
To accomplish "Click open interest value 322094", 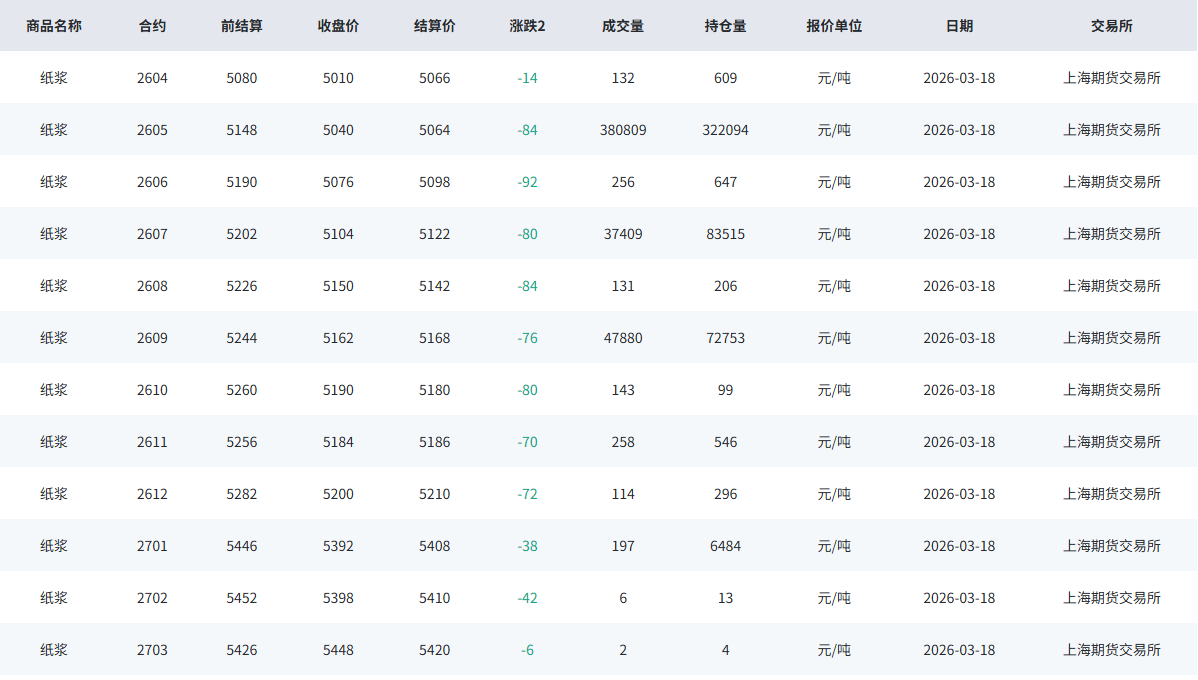I will (725, 130).
